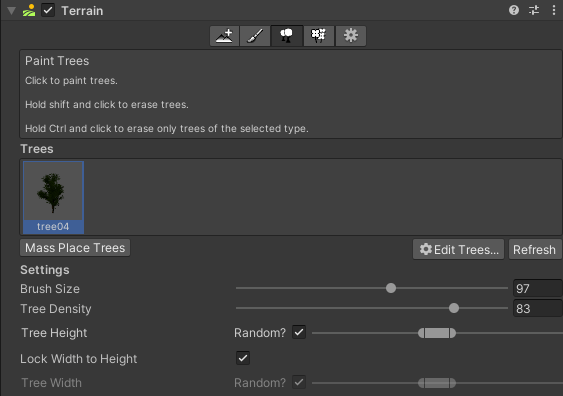The image size is (563, 396).
Task: Toggle Tree Height Random checkbox
Action: [x=299, y=332]
